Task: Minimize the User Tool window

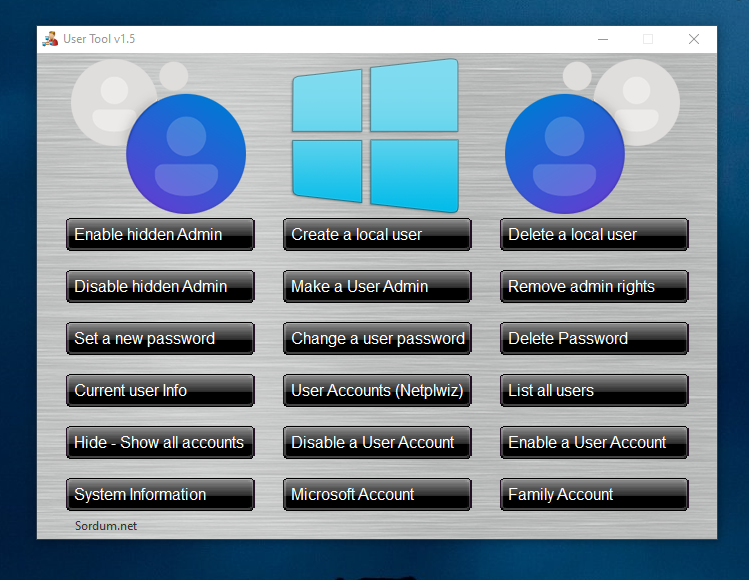Action: pos(603,39)
